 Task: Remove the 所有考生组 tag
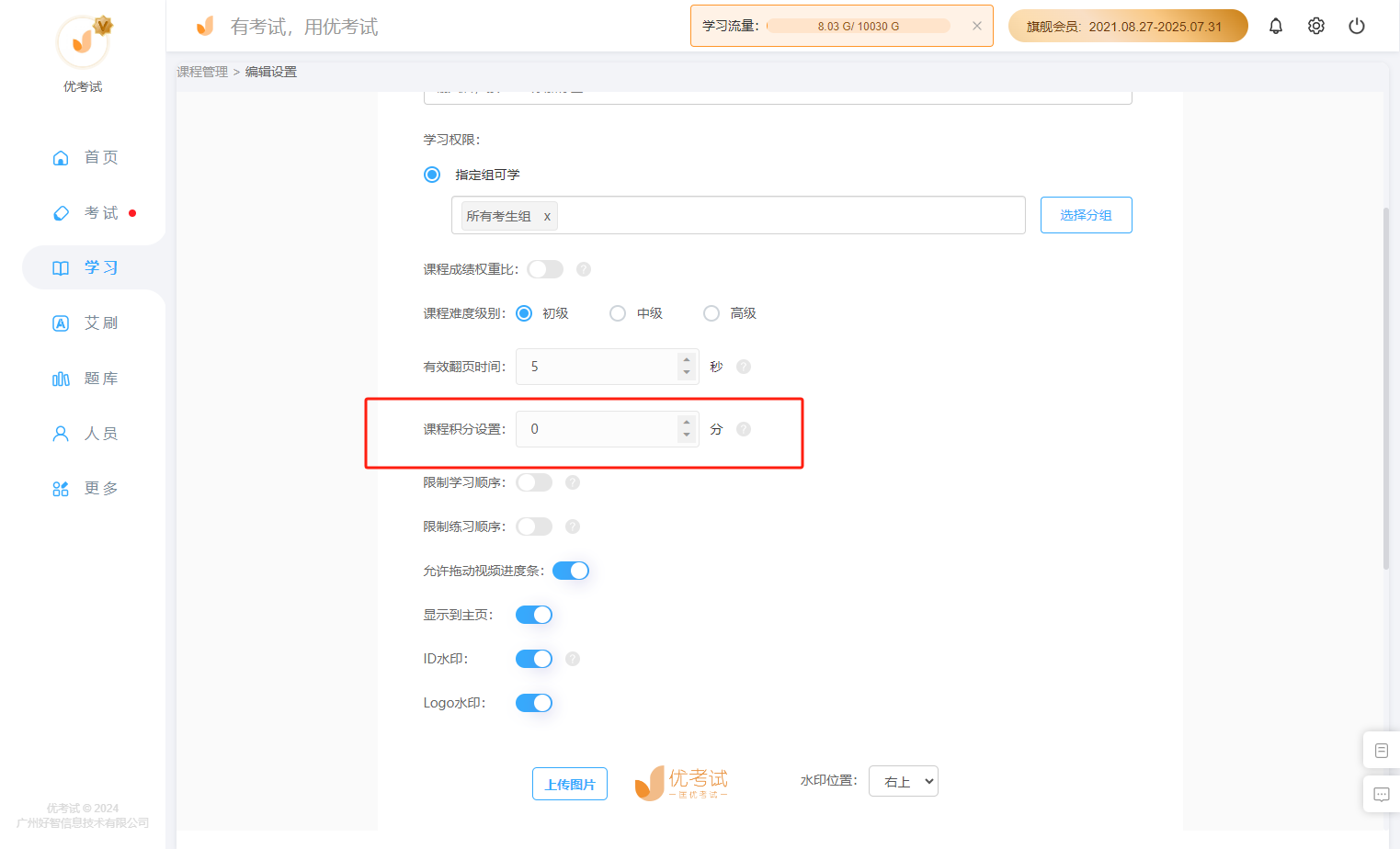click(x=547, y=217)
